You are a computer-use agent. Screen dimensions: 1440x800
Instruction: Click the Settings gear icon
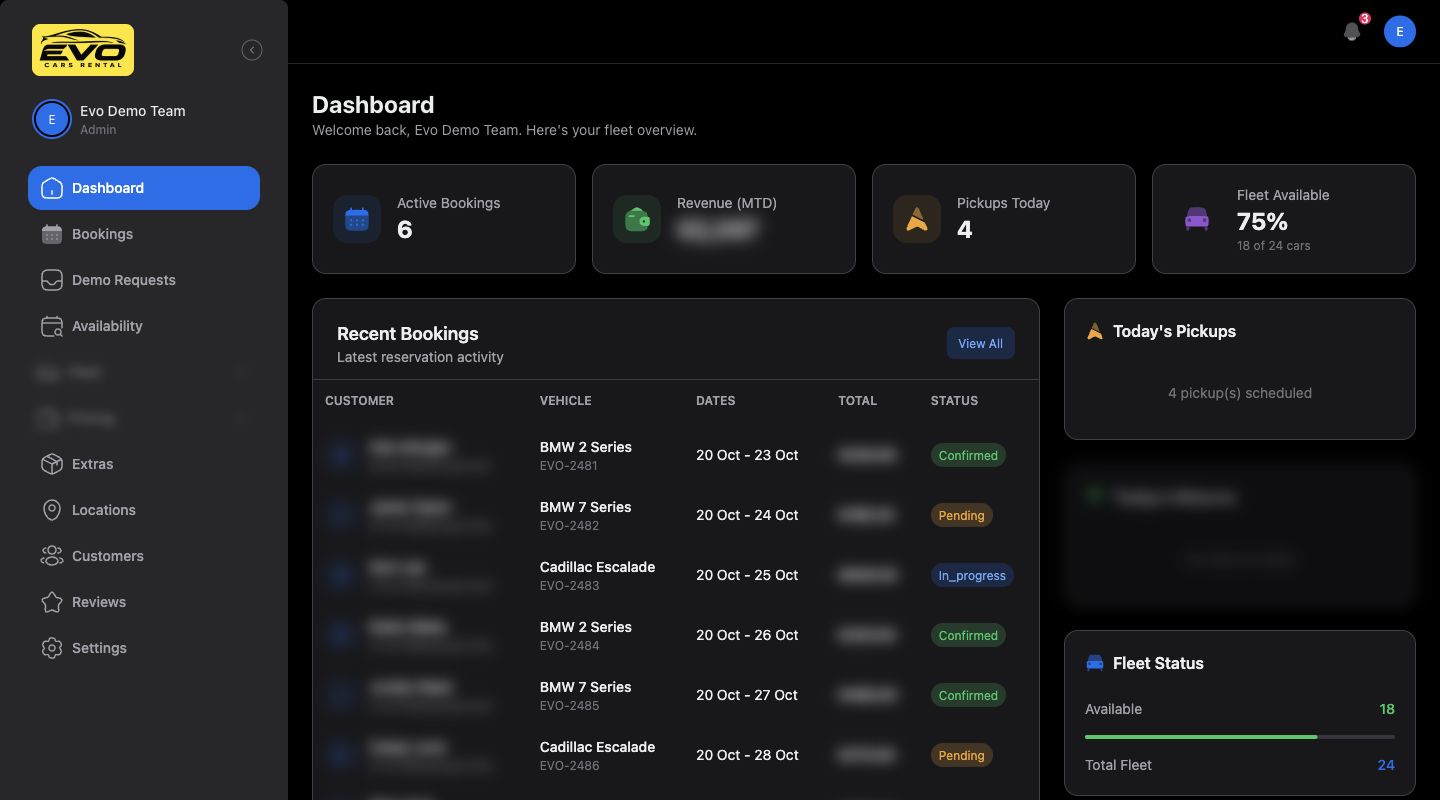point(52,648)
